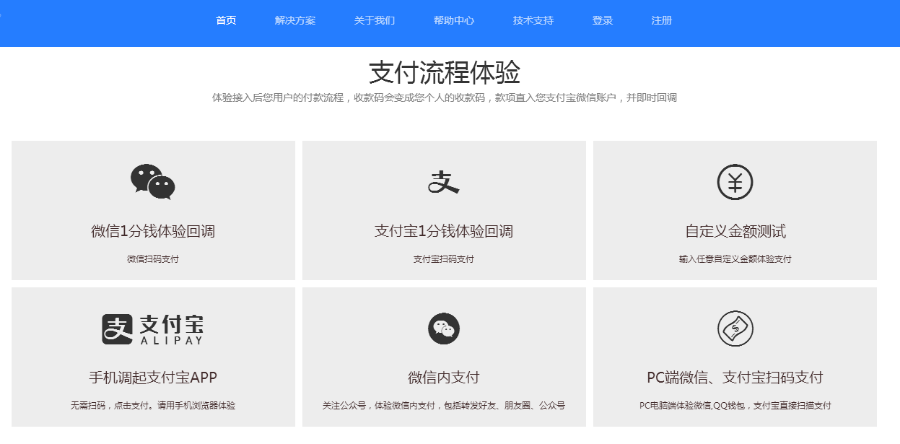Click the 注册 link
This screenshot has width=900, height=444.
662,21
